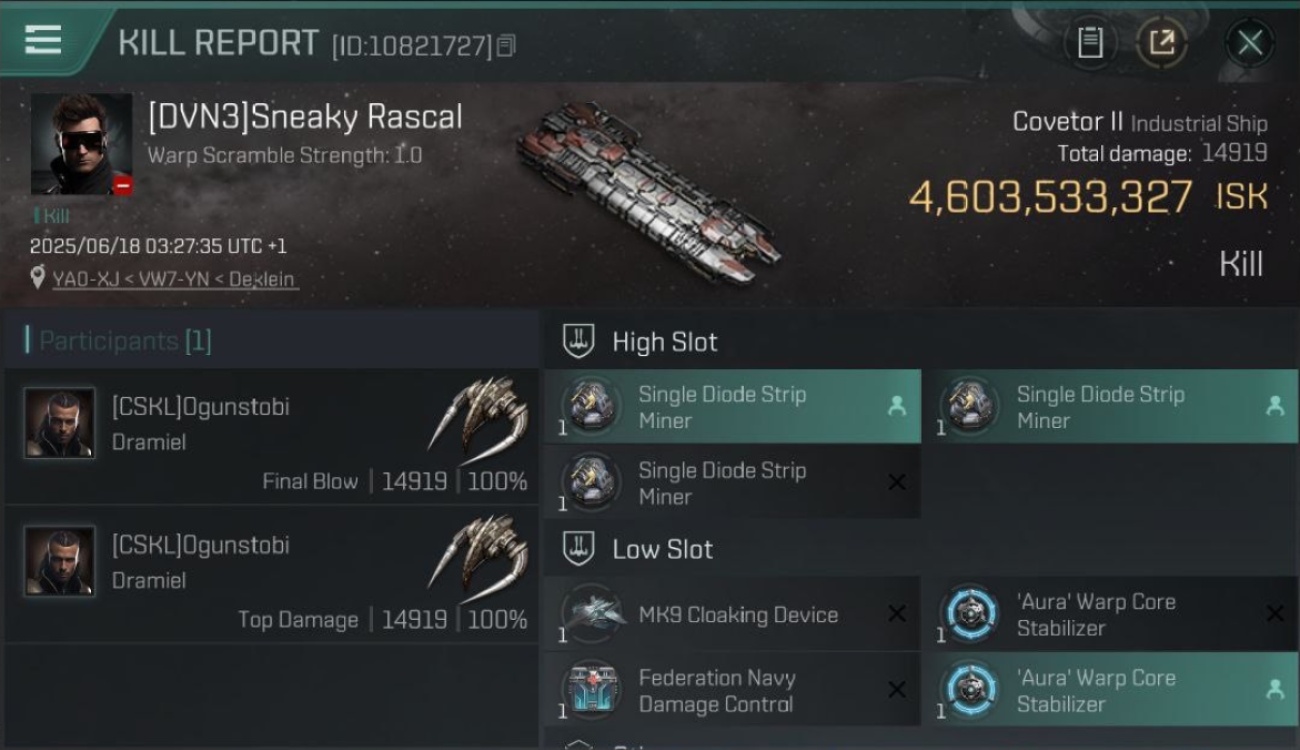Toggle the person icon on the lower 'Aura' Warp Core Stabilizer
Image resolution: width=1300 pixels, height=750 pixels.
tap(1275, 689)
